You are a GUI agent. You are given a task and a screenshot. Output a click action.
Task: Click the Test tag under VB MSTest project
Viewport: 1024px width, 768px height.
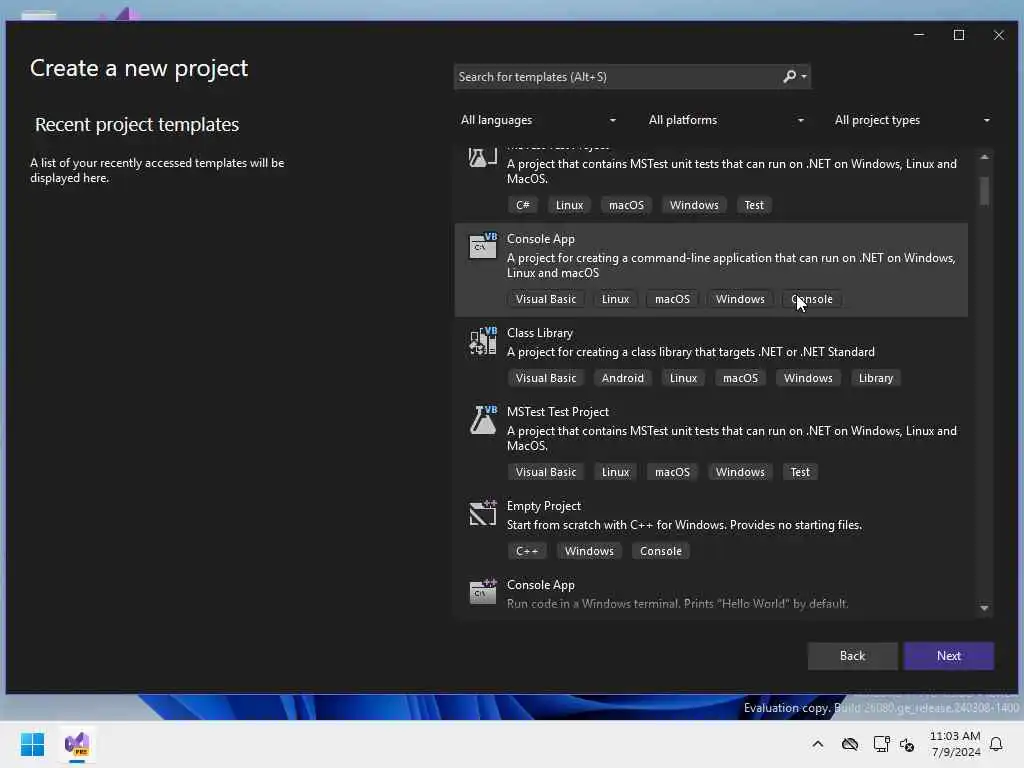point(800,472)
